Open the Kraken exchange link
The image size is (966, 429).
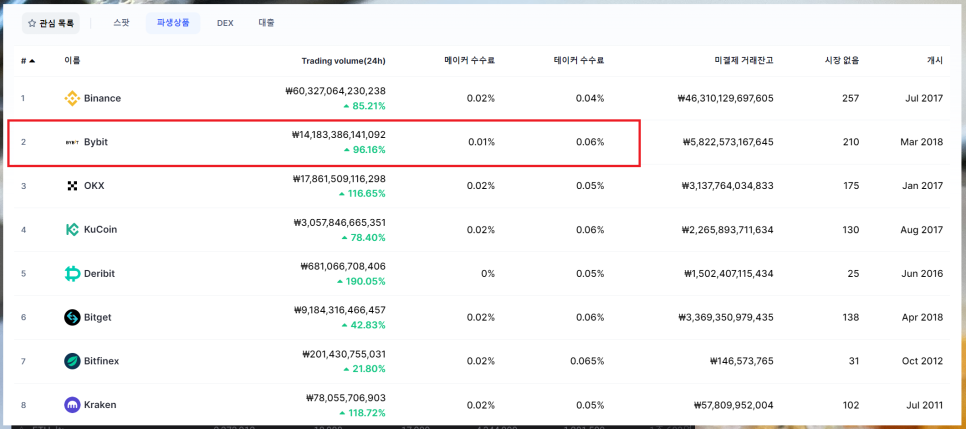tap(100, 404)
